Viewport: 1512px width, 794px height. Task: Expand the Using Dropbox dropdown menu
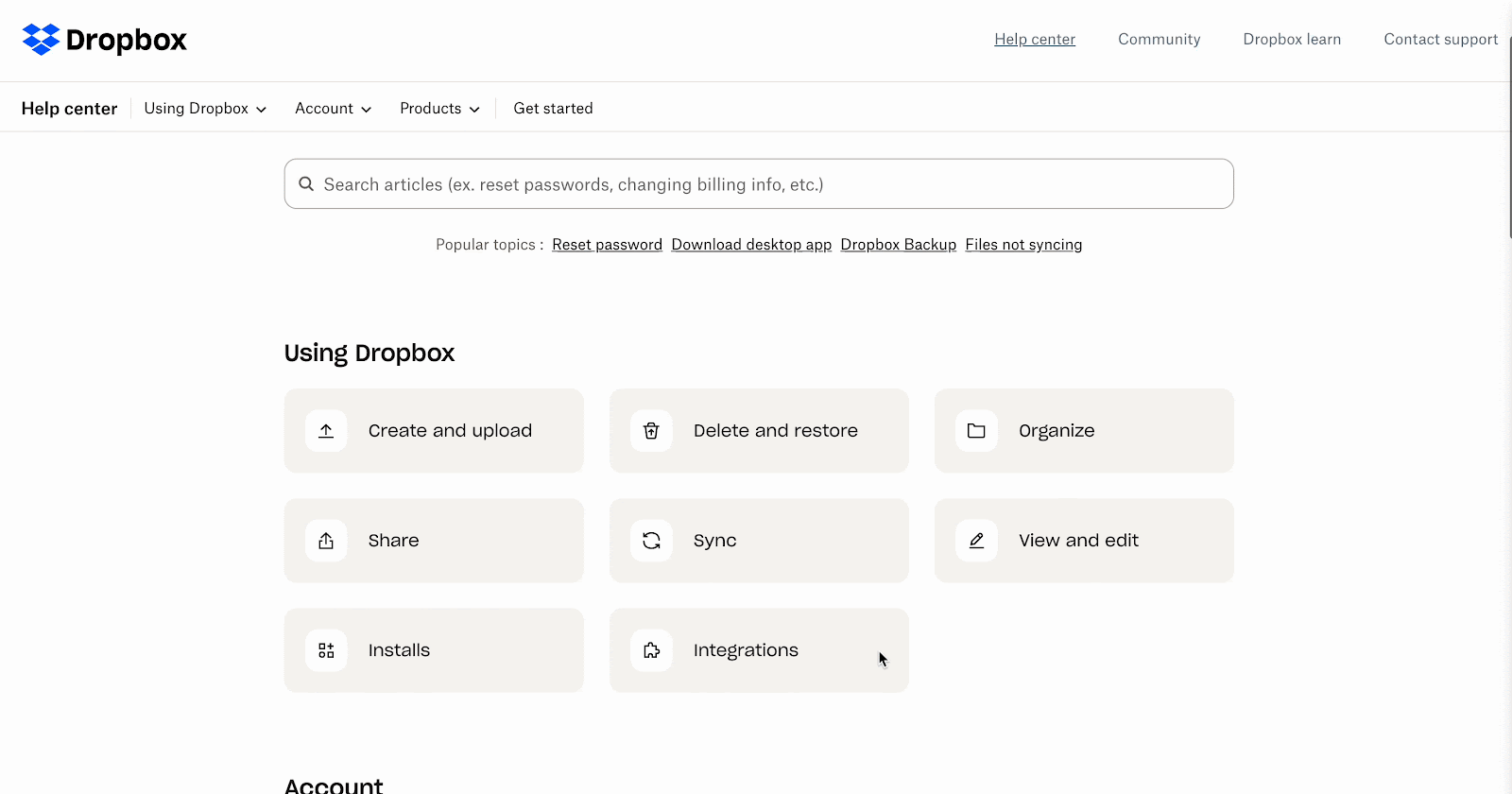pos(205,109)
